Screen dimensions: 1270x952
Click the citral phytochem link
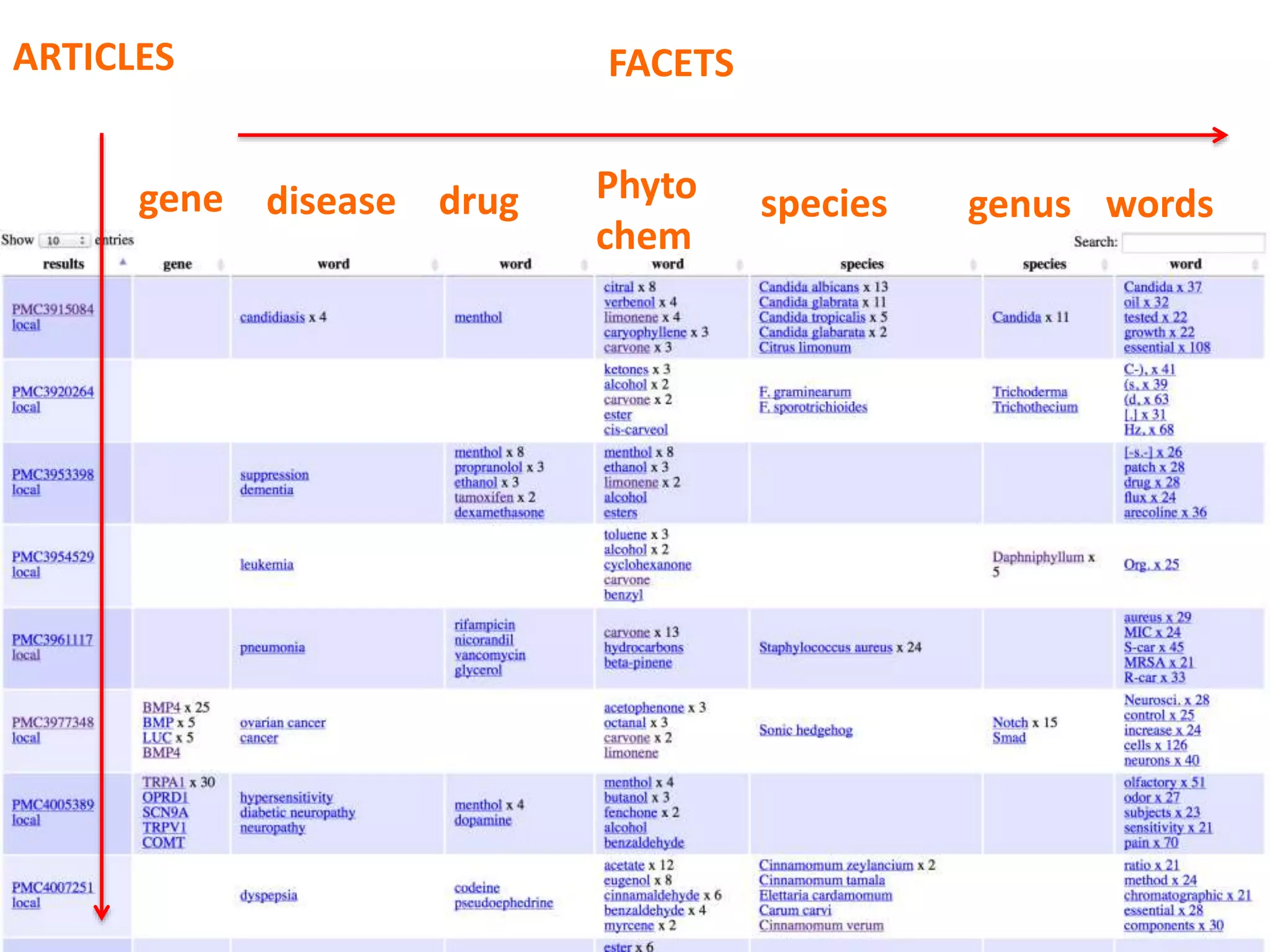pyautogui.click(x=619, y=287)
